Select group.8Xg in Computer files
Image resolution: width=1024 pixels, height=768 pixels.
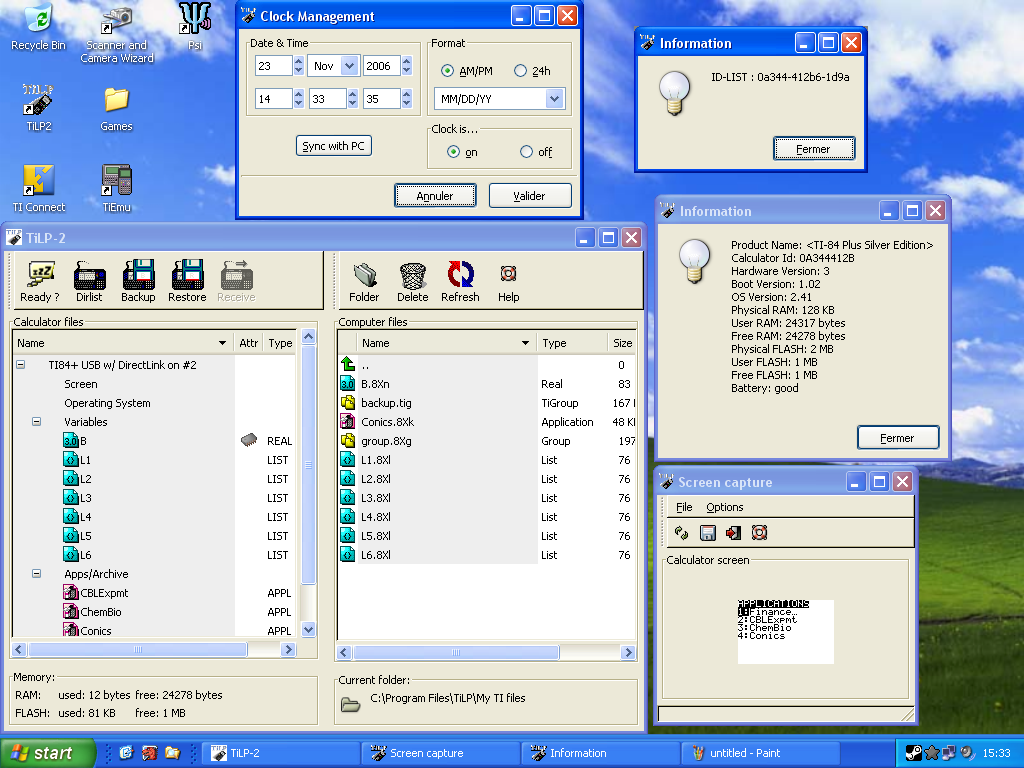point(387,441)
